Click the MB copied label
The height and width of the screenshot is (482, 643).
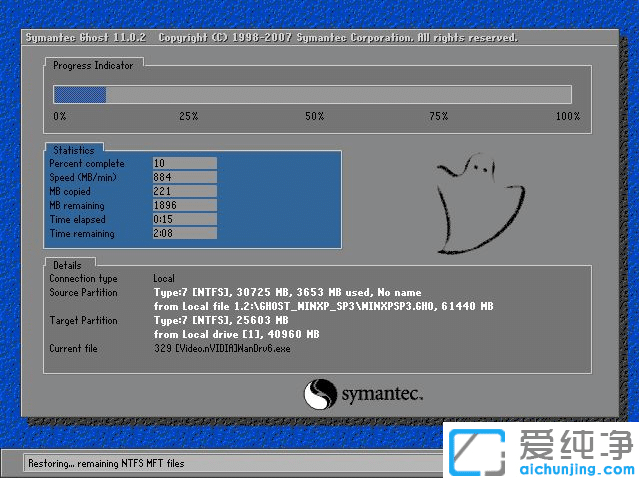point(70,191)
